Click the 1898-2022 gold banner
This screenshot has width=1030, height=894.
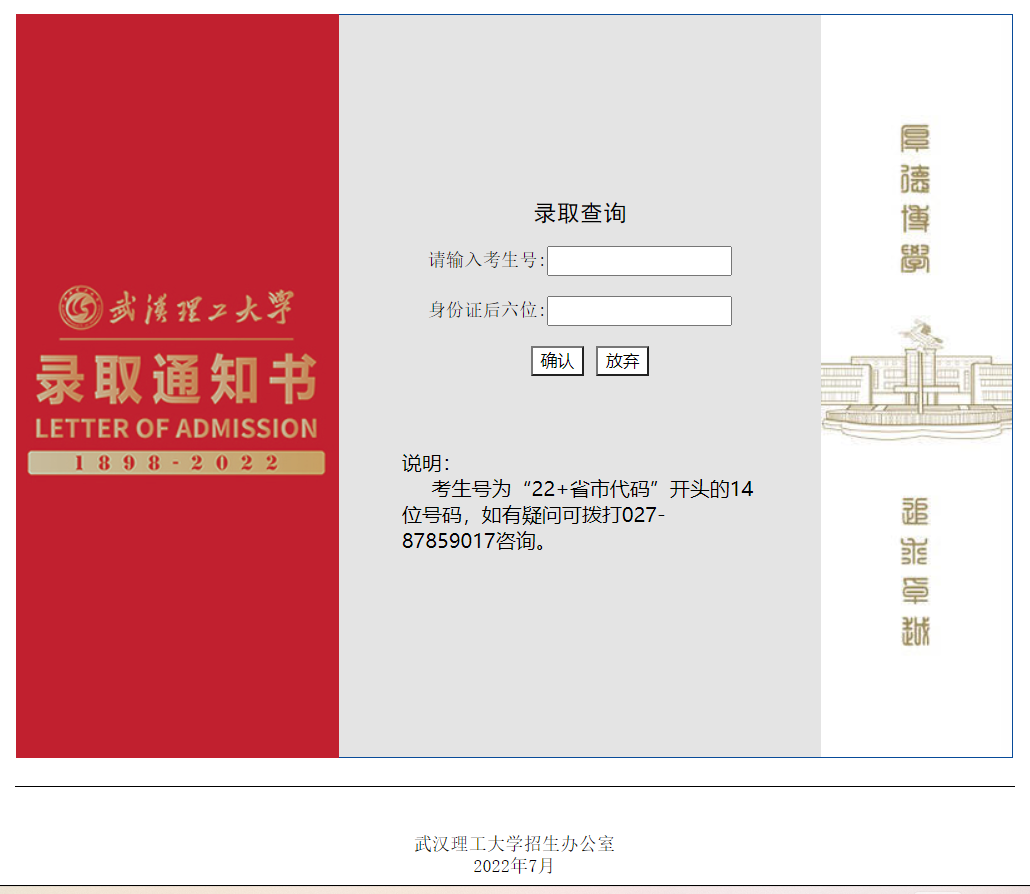pyautogui.click(x=176, y=462)
